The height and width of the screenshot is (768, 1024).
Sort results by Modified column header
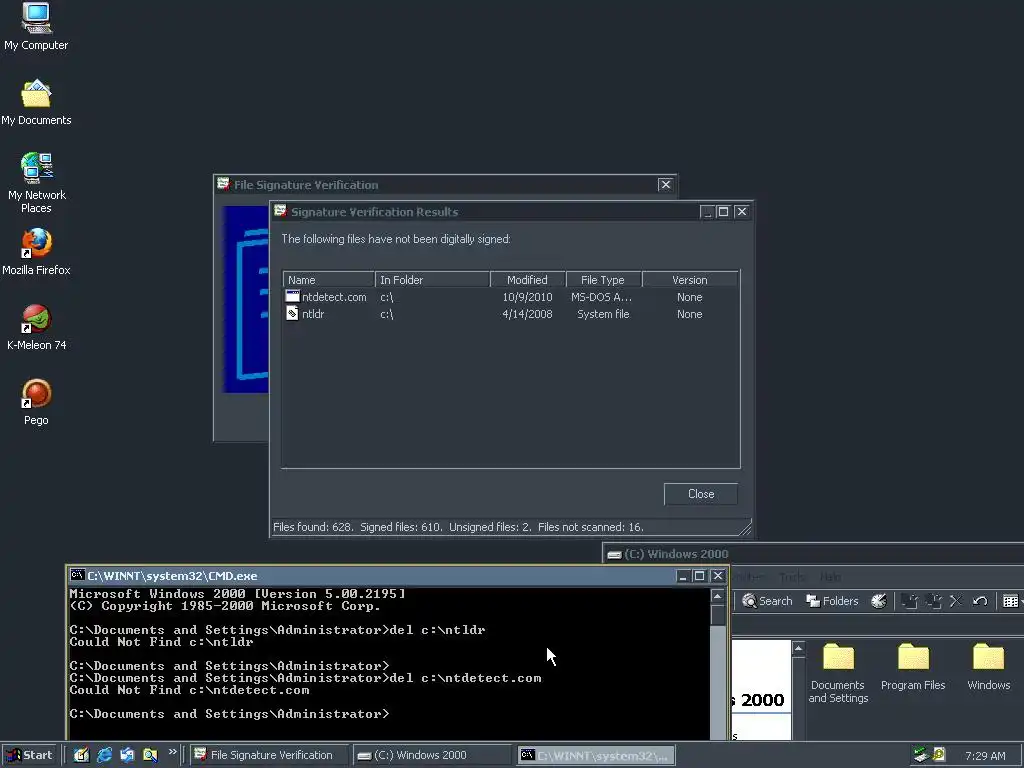tap(528, 280)
